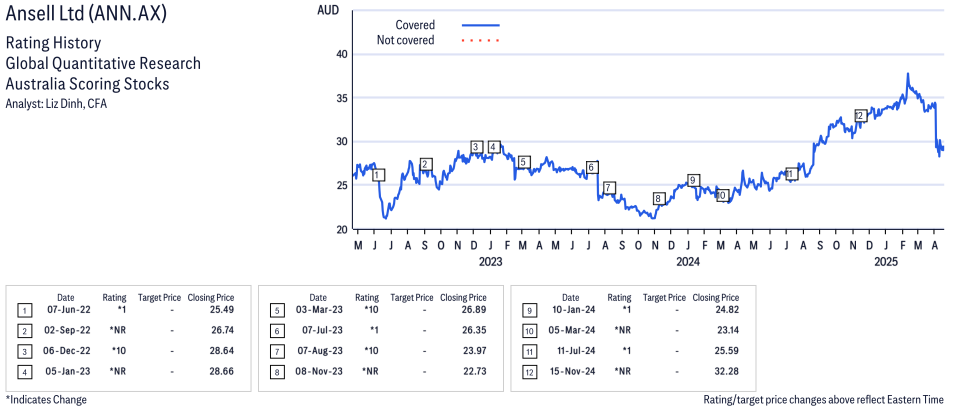The height and width of the screenshot is (407, 955).
Task: Click the boxed number 3 in the table
Action: click(24, 352)
